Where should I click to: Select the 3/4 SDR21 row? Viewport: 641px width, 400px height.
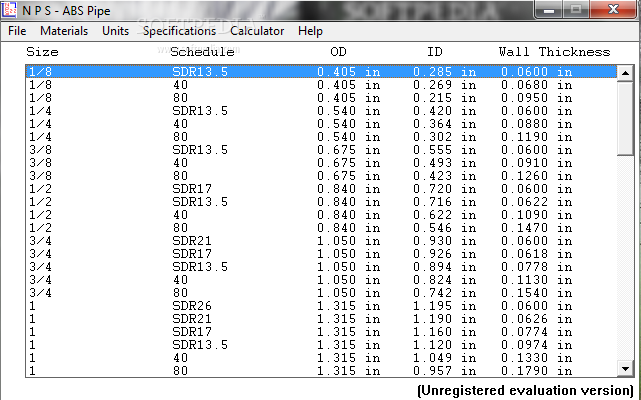[321, 241]
